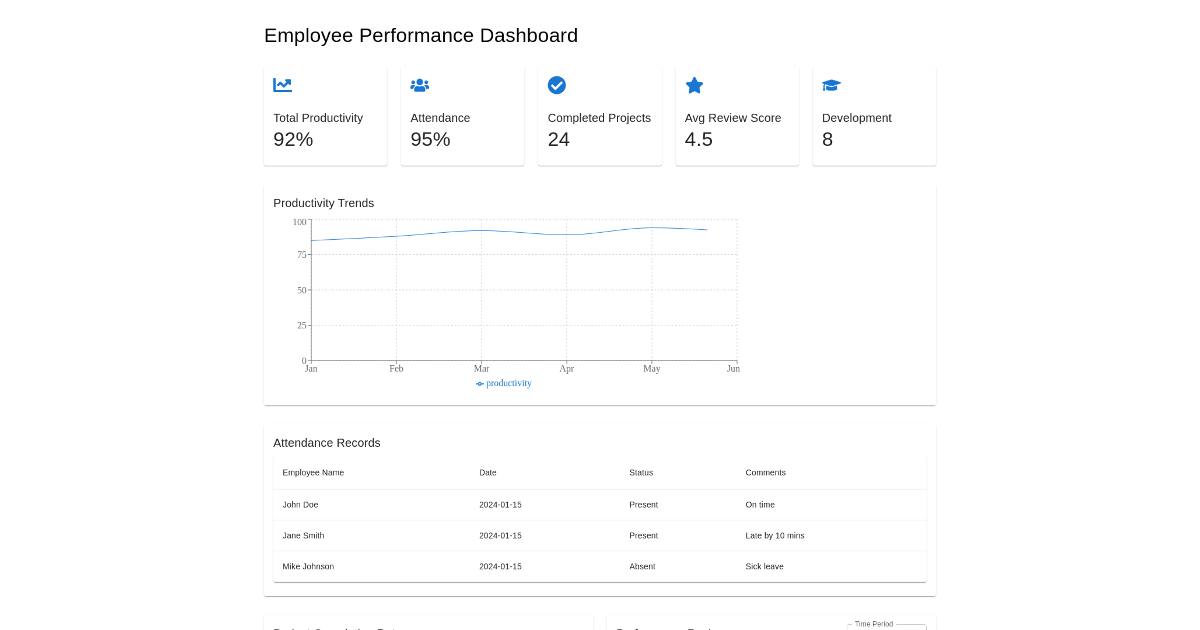The height and width of the screenshot is (630, 1200).
Task: Select the Avg Review Score star icon
Action: 694,85
